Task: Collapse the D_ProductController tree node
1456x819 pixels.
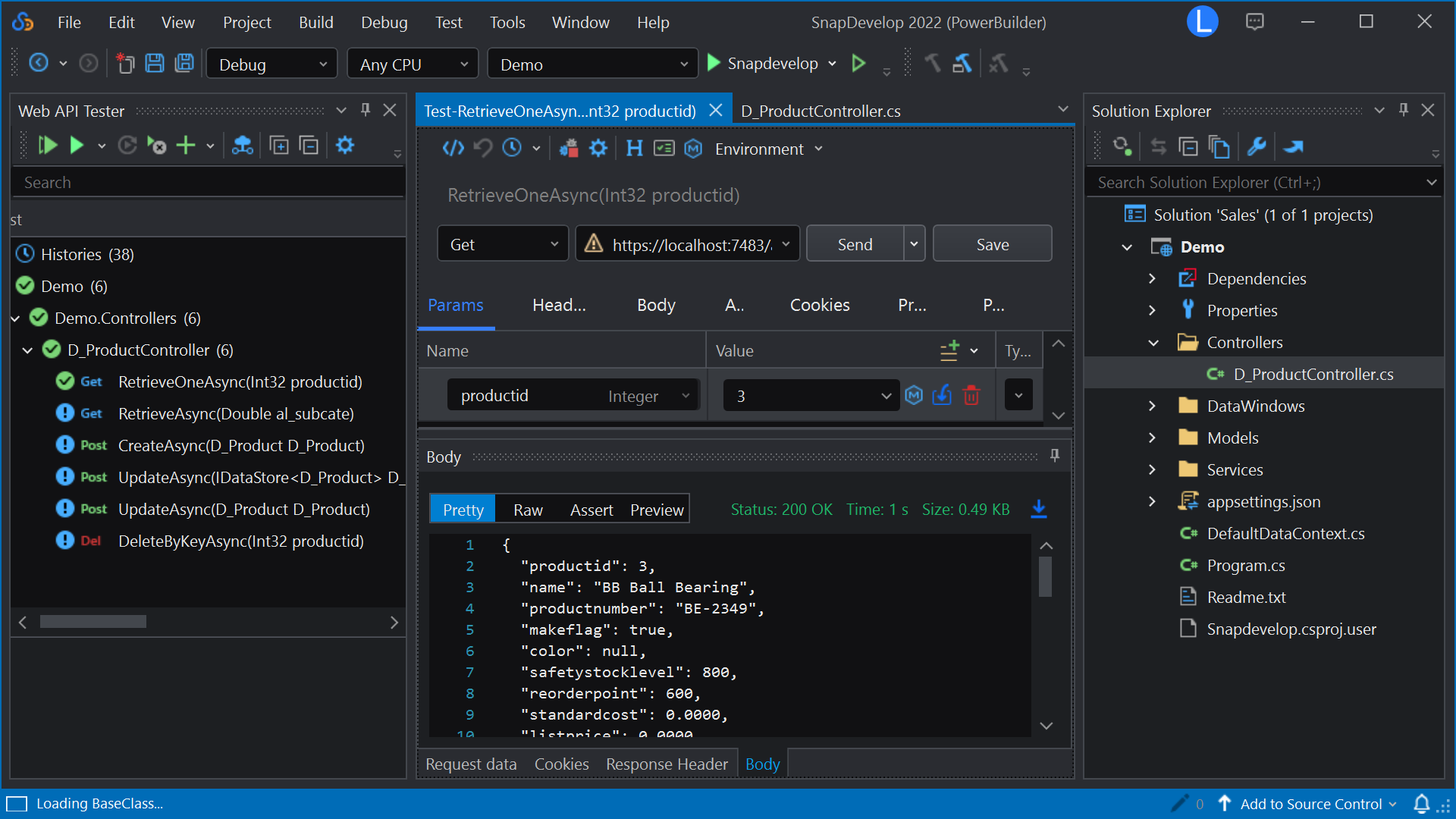Action: (x=27, y=350)
